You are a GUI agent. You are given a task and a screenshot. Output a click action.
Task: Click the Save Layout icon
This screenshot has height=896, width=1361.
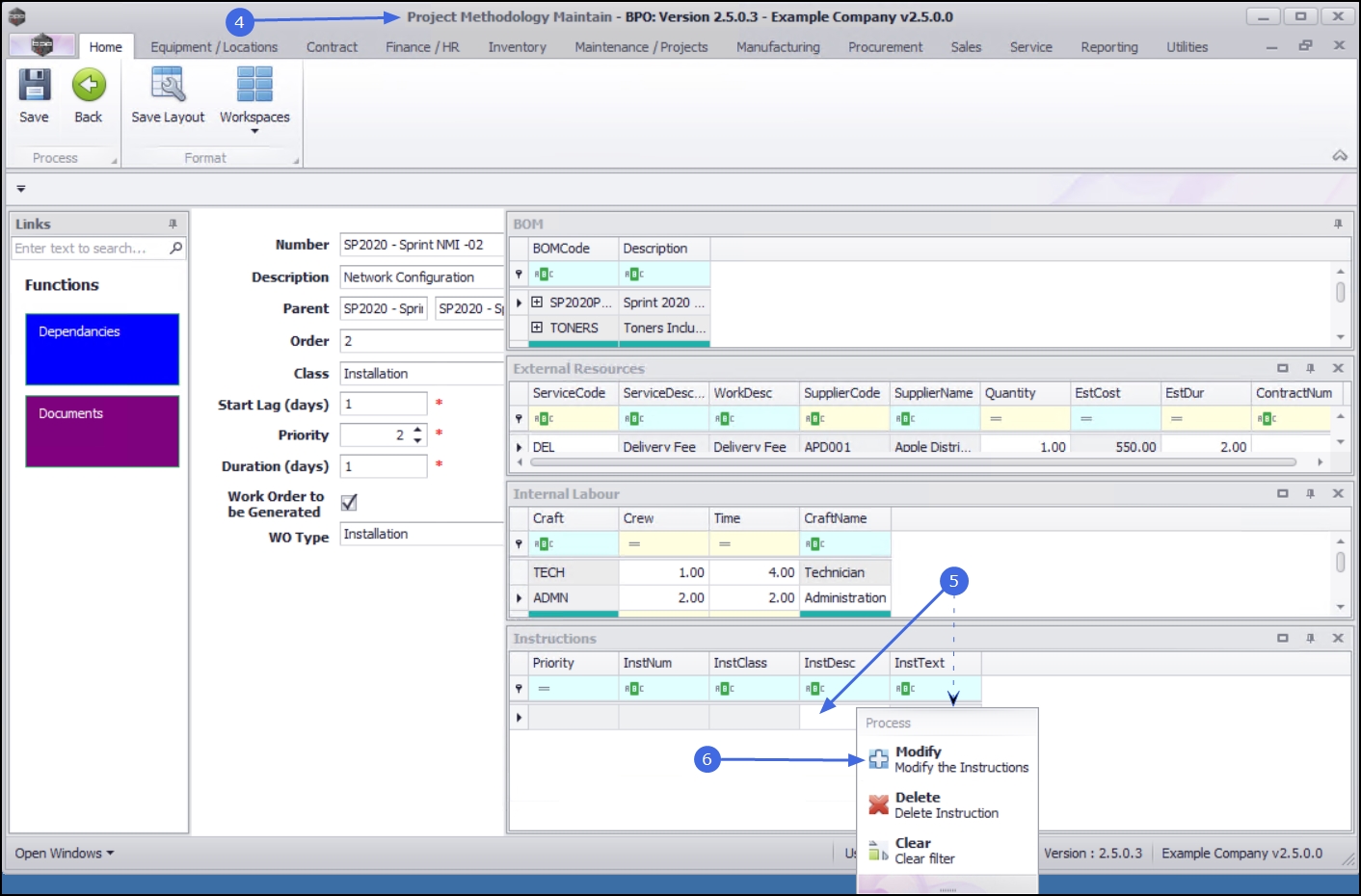(168, 85)
